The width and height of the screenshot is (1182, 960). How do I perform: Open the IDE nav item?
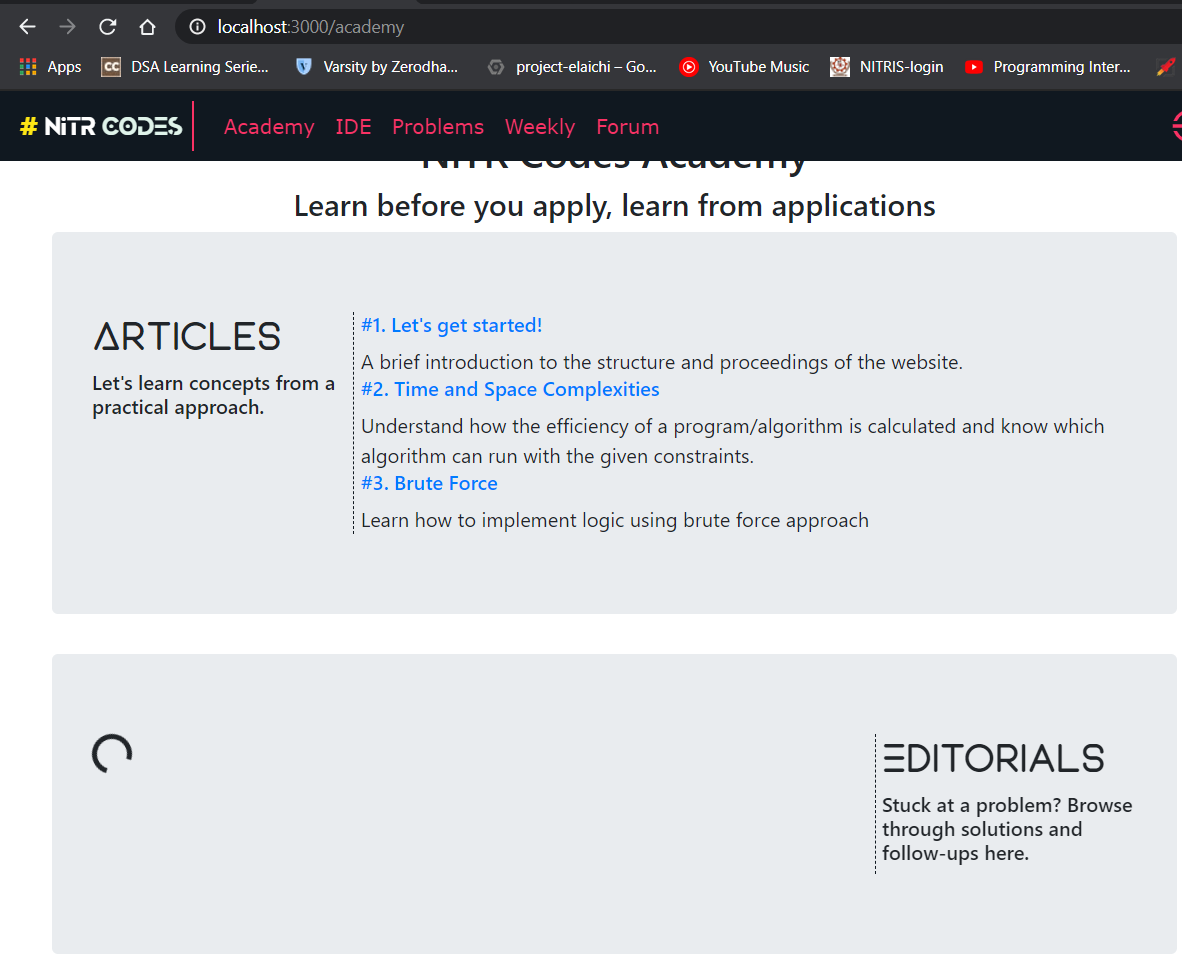tap(354, 127)
